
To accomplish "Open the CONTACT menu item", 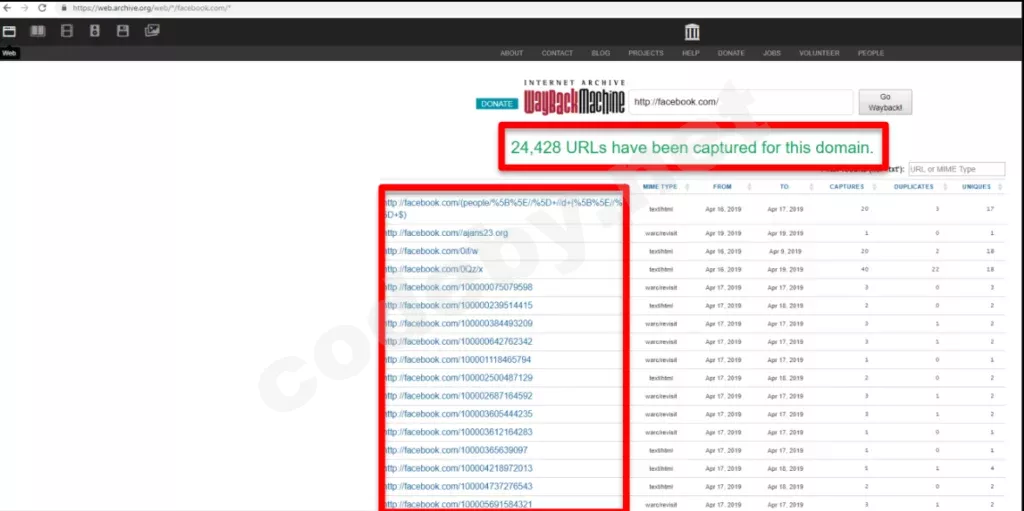I will pyautogui.click(x=557, y=53).
